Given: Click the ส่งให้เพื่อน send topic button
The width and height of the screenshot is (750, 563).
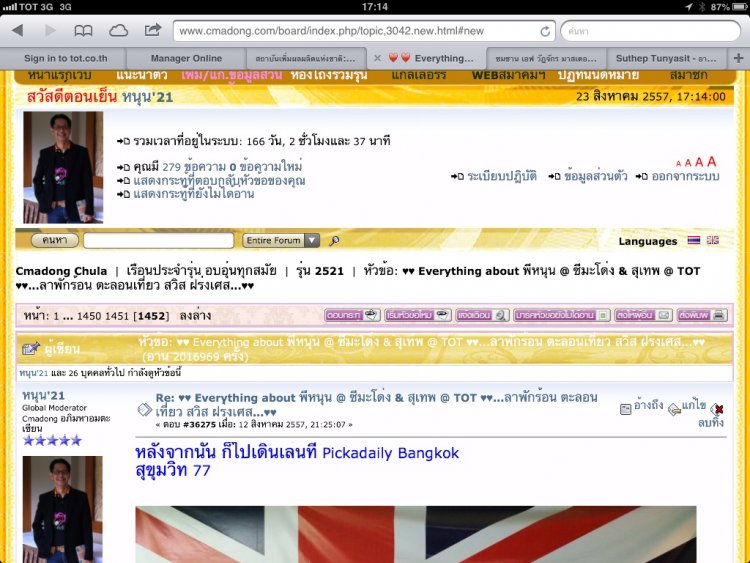Looking at the screenshot, I should coord(643,315).
